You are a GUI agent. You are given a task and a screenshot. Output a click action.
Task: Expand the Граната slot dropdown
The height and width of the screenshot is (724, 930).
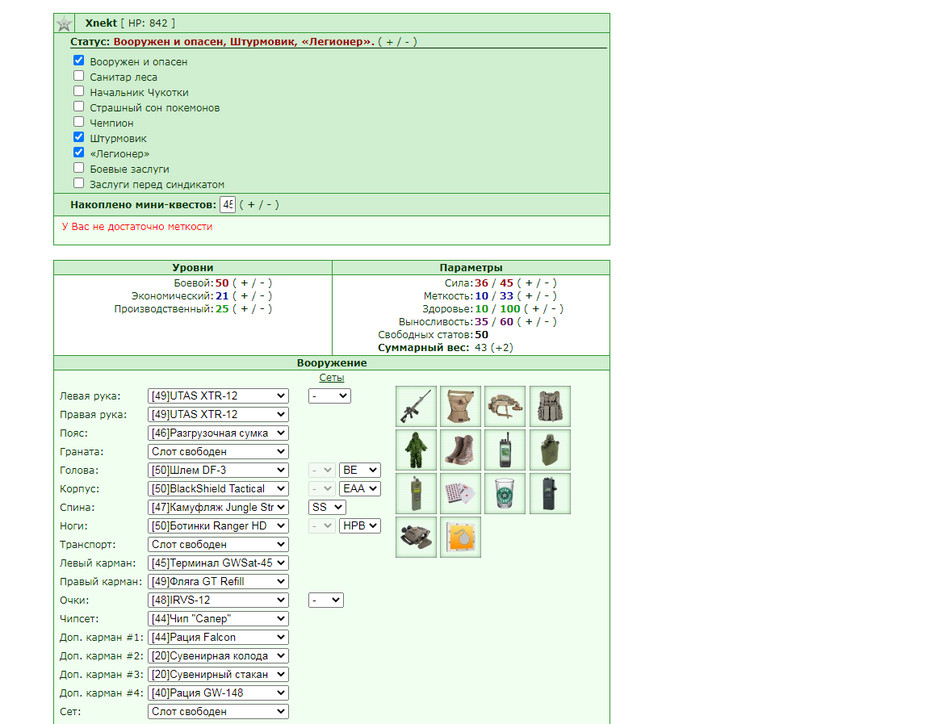pyautogui.click(x=218, y=451)
